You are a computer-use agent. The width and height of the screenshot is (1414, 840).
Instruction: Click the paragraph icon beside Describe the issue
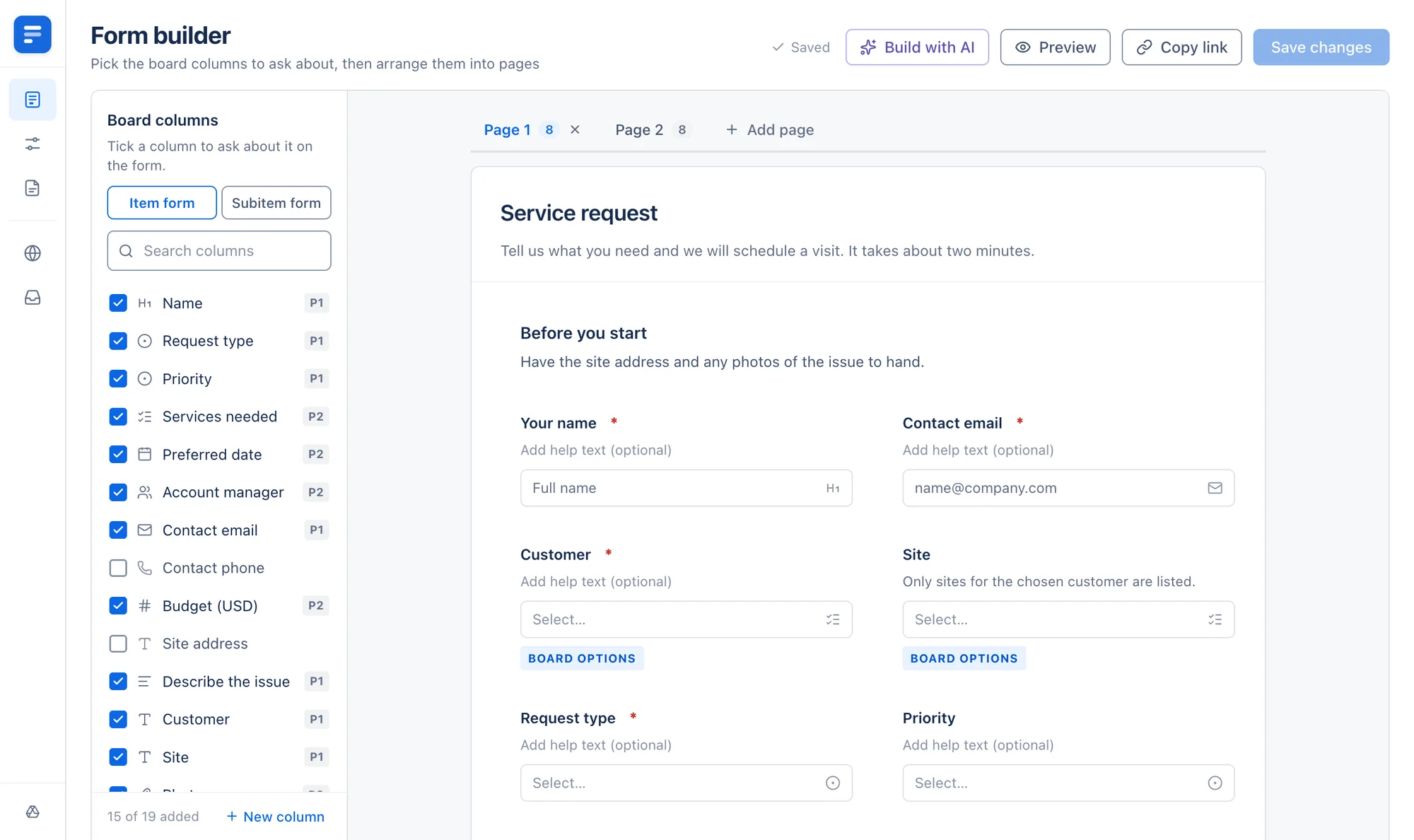coord(144,682)
